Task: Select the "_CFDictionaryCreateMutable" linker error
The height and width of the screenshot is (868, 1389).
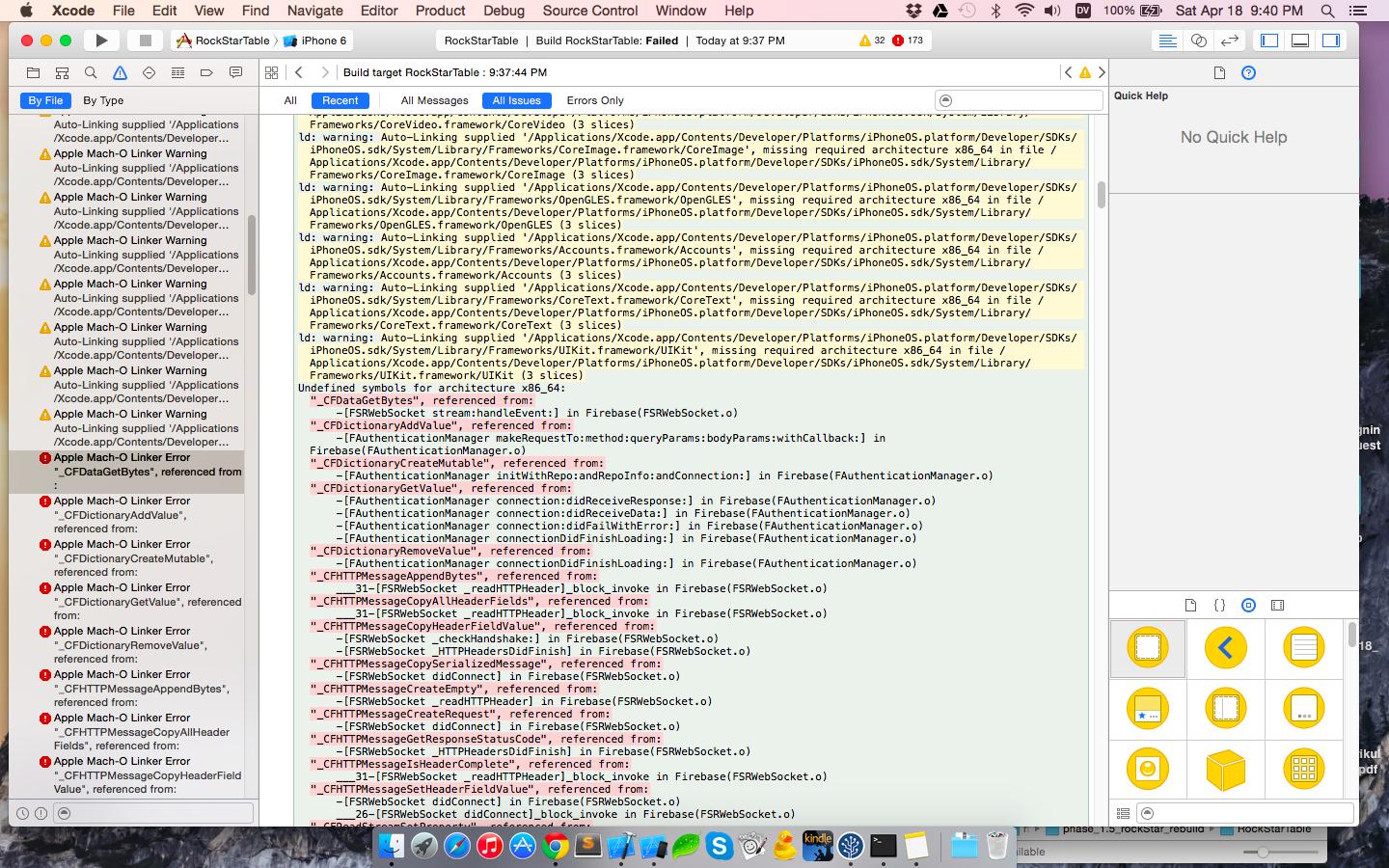Action: tap(127, 558)
